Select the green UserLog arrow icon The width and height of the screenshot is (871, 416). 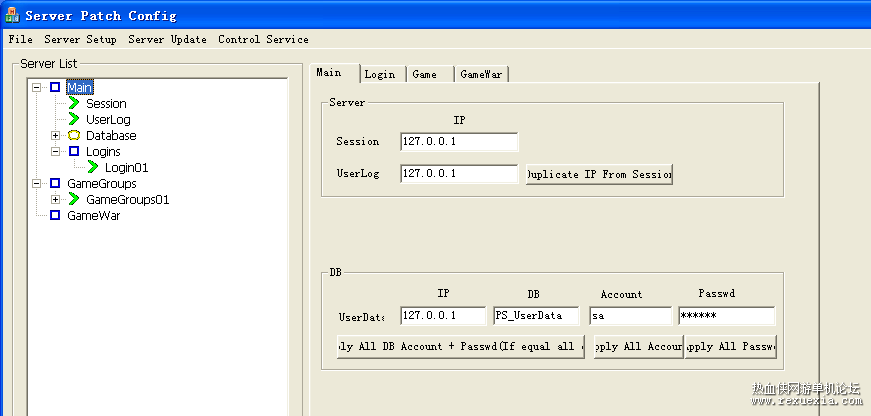[x=74, y=119]
